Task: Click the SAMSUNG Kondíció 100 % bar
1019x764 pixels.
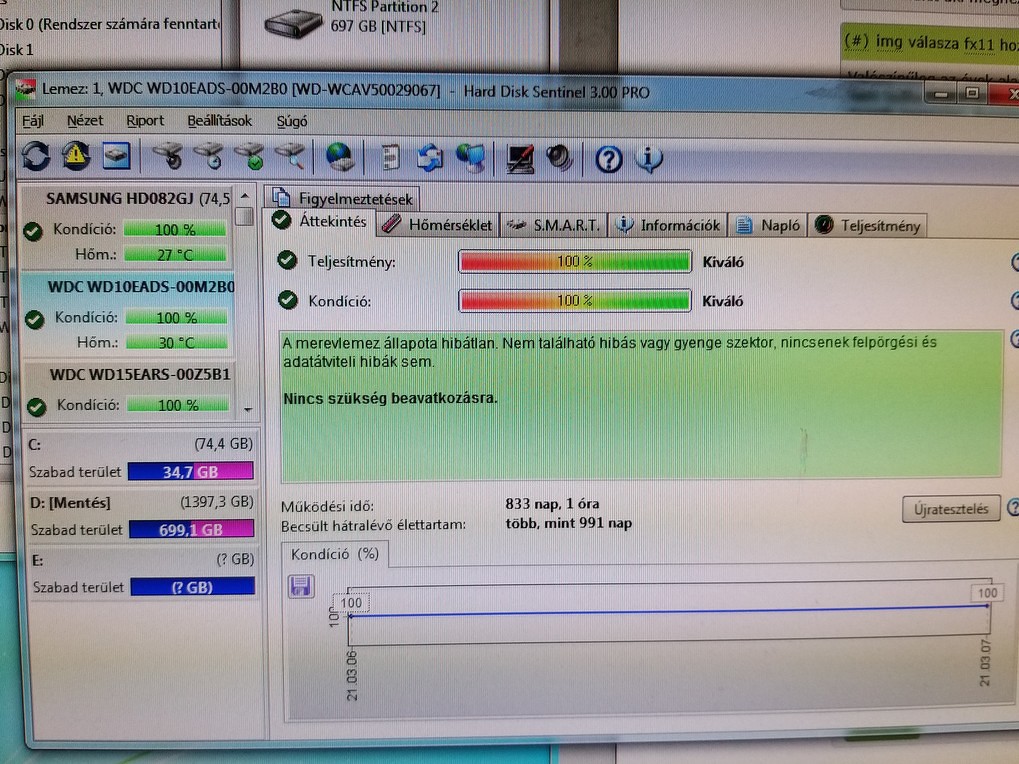Action: pos(175,229)
